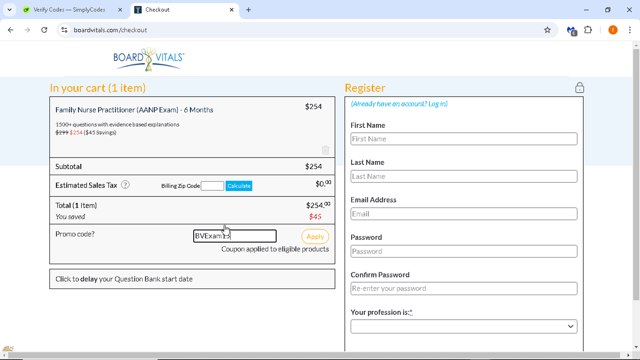Click the Already have an account Log in link

pos(399,104)
